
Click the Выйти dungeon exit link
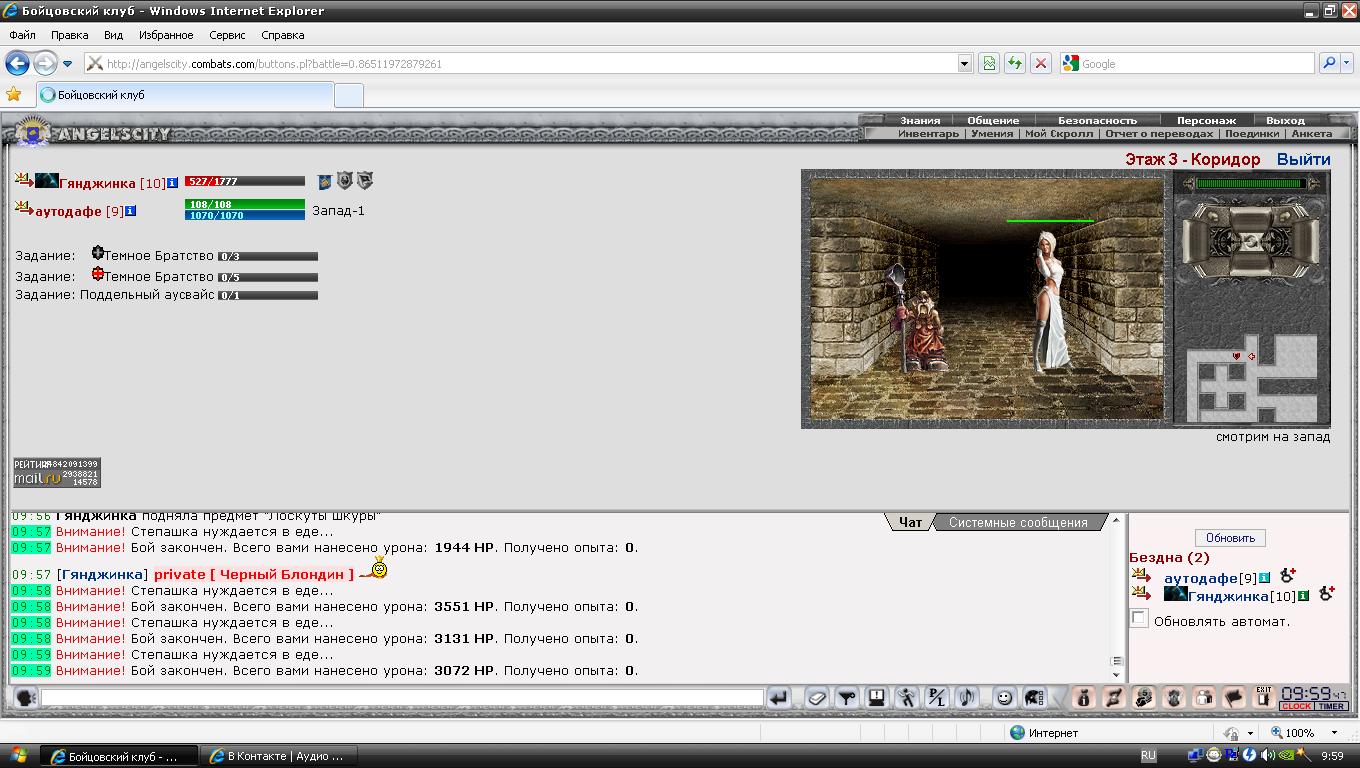[1303, 159]
